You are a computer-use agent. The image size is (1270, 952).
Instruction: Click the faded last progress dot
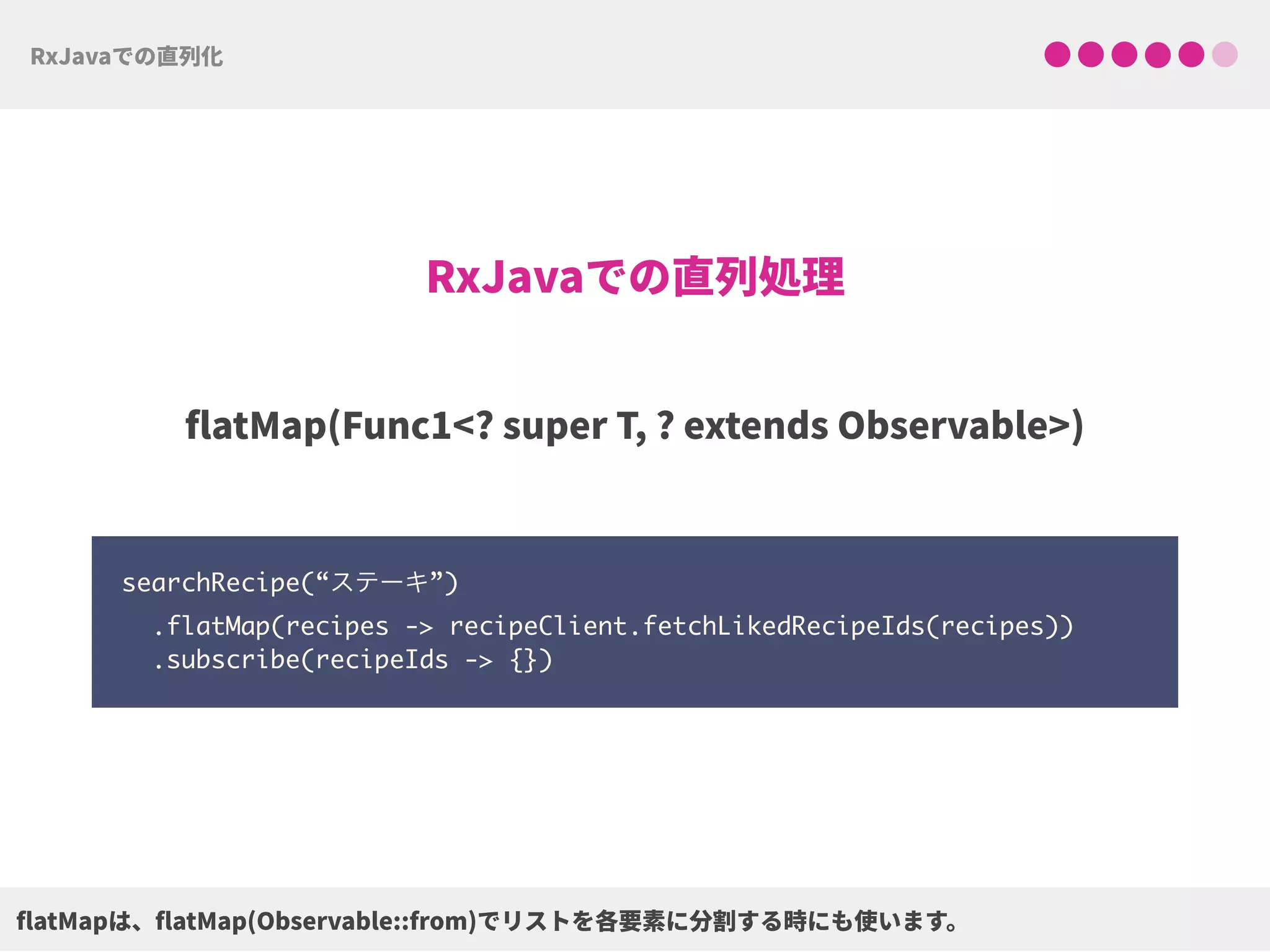coord(1225,55)
